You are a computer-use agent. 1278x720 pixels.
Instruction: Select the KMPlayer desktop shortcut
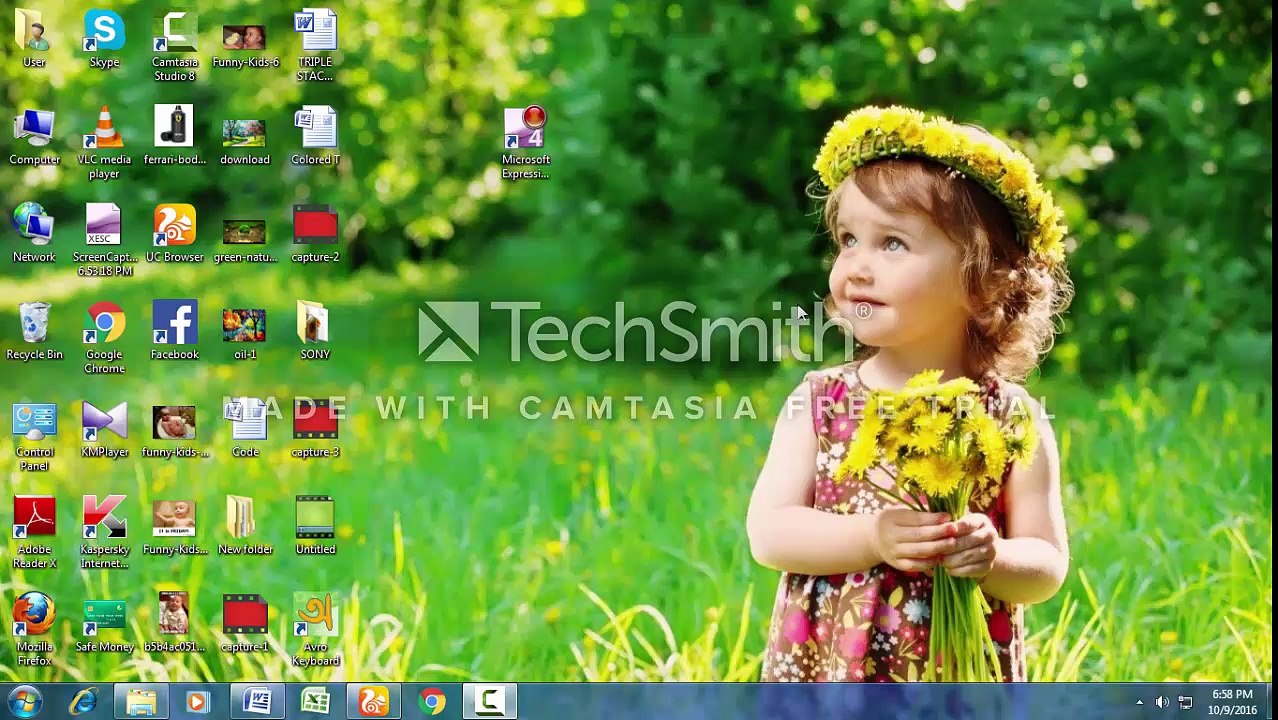(104, 428)
